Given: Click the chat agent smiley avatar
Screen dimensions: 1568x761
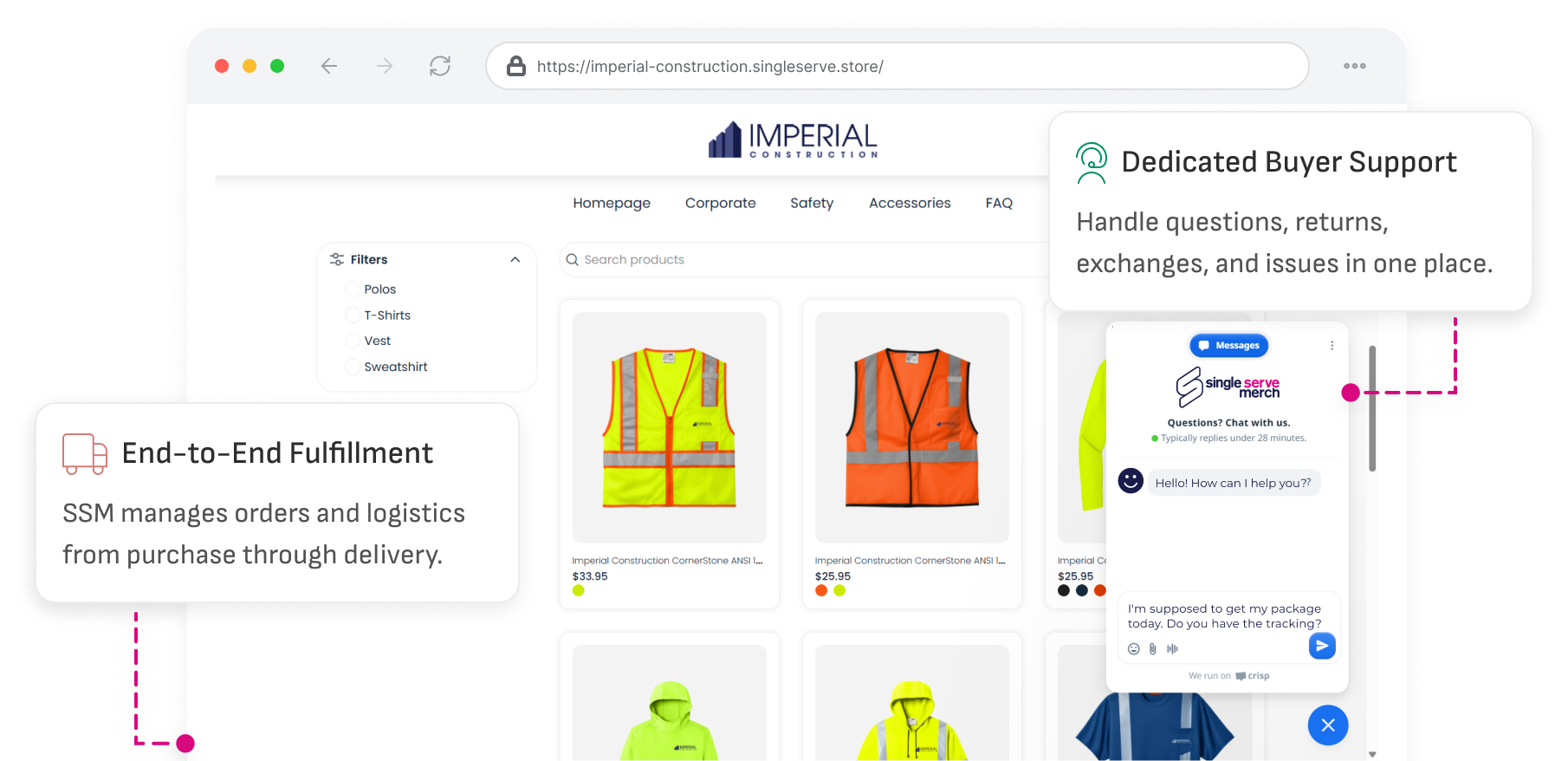Looking at the screenshot, I should (1131, 480).
